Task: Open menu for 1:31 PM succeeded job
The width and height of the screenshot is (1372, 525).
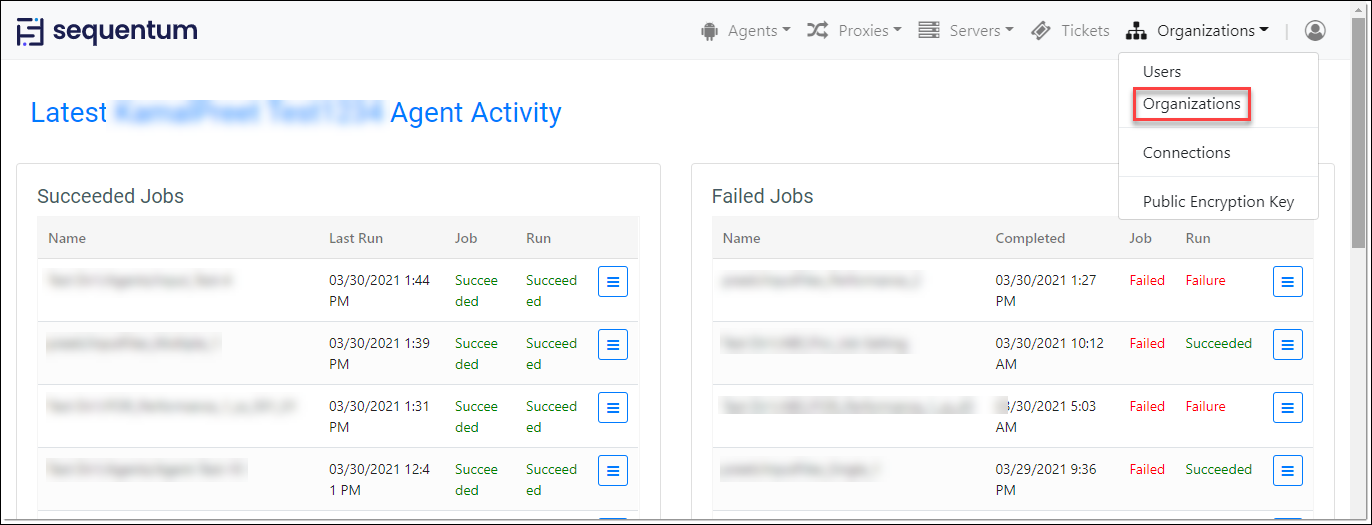Action: tap(613, 408)
